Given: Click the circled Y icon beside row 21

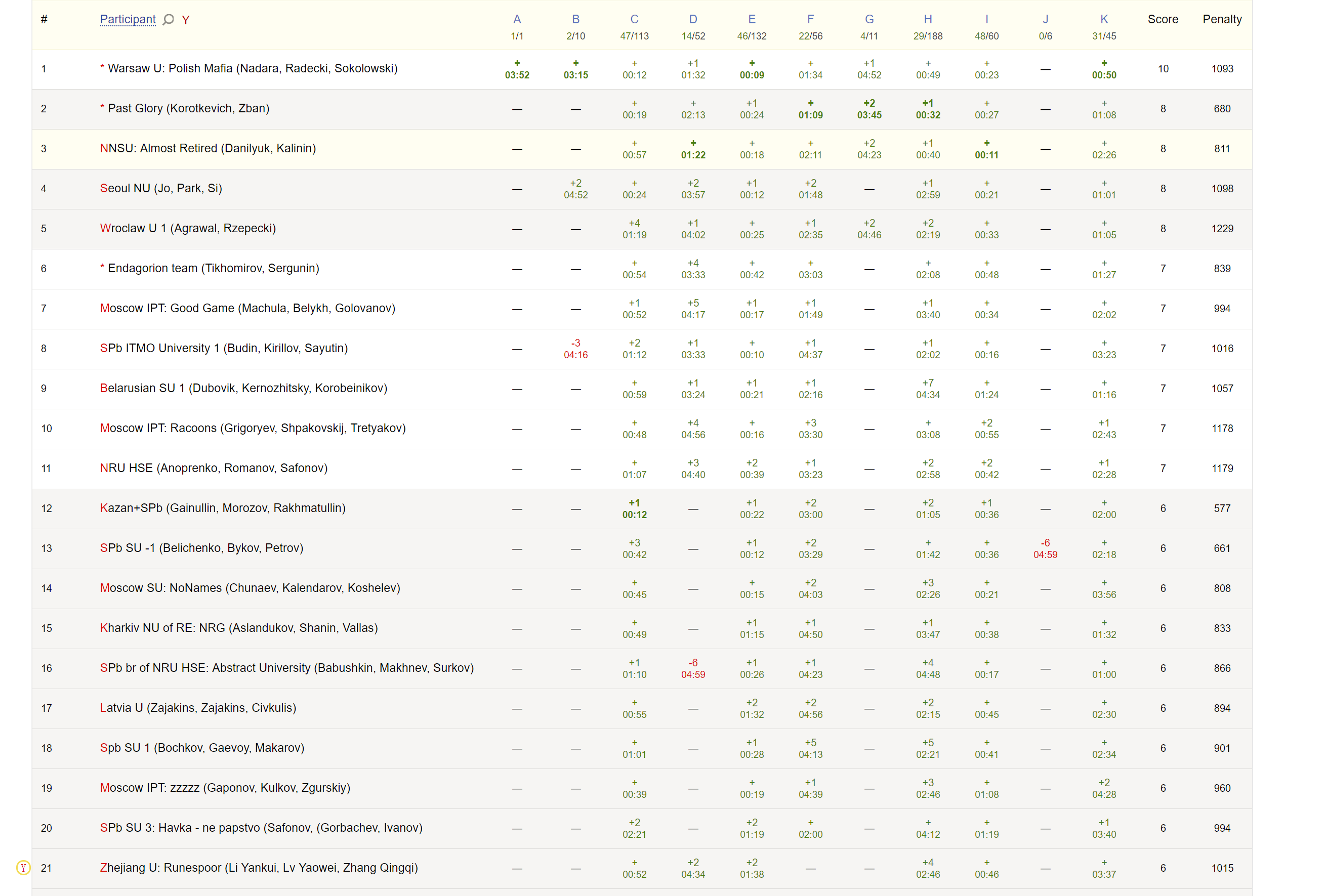Looking at the screenshot, I should pos(23,868).
